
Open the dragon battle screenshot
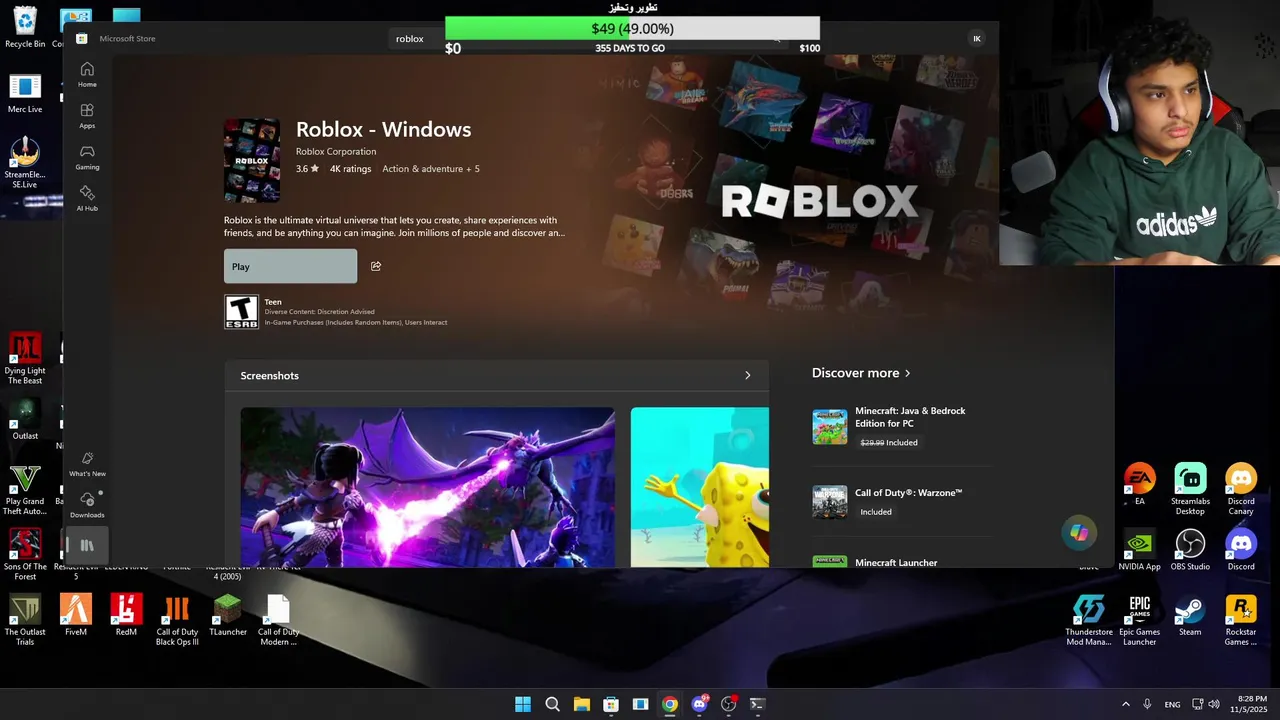(428, 487)
